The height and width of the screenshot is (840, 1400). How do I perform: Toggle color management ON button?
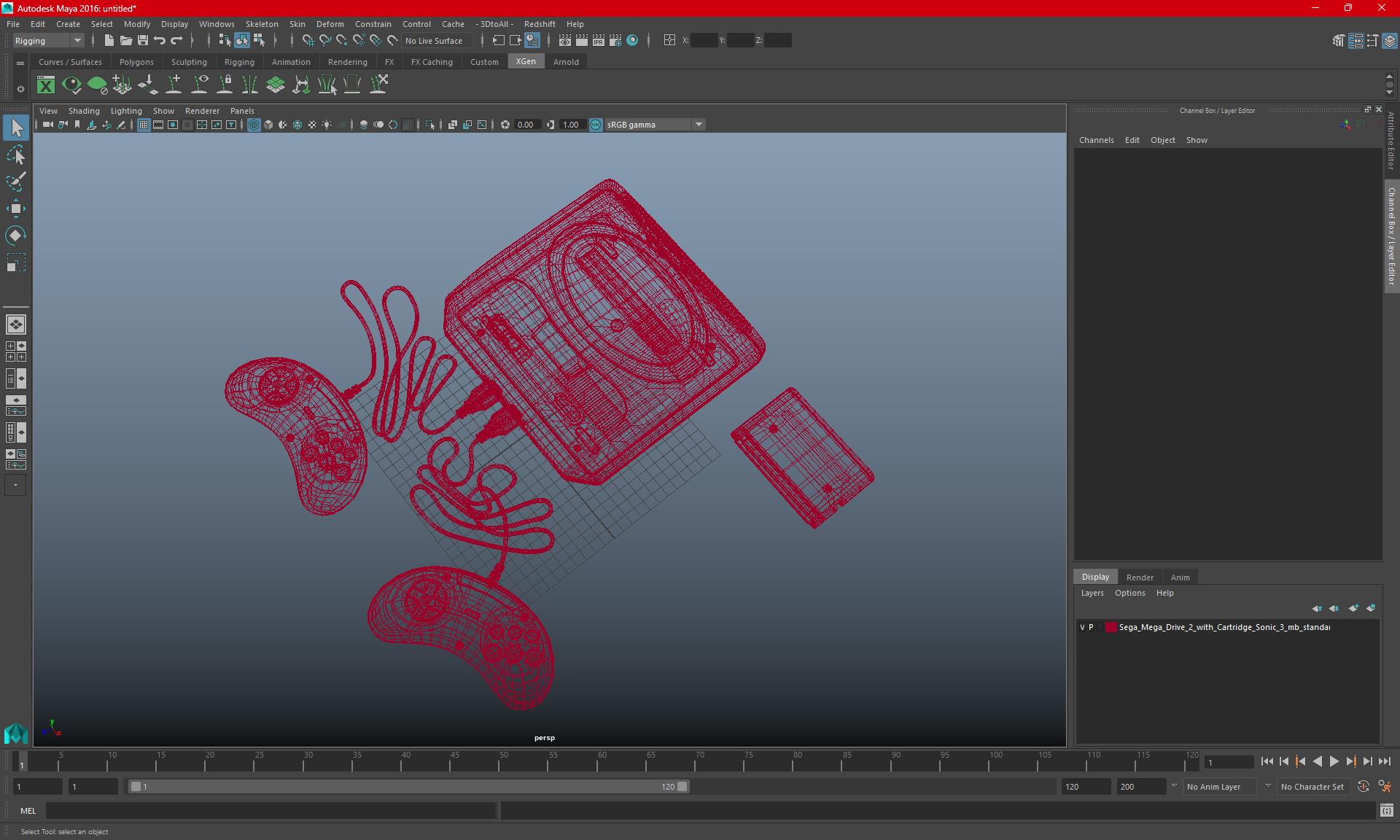click(x=596, y=125)
